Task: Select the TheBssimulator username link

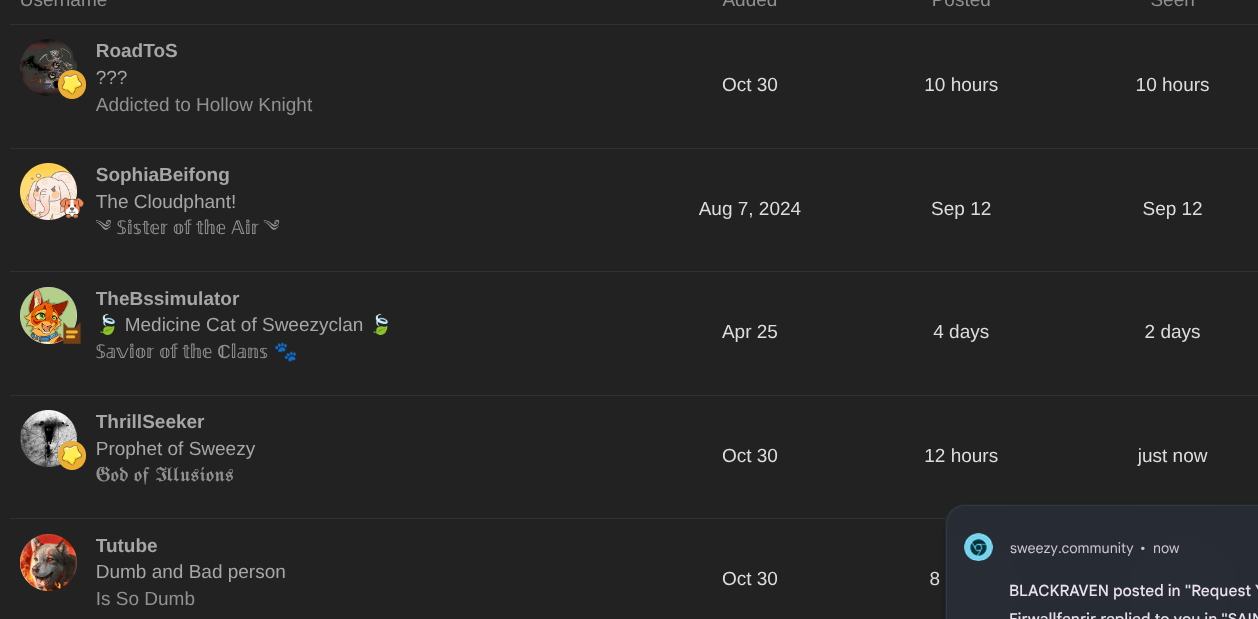Action: [167, 299]
